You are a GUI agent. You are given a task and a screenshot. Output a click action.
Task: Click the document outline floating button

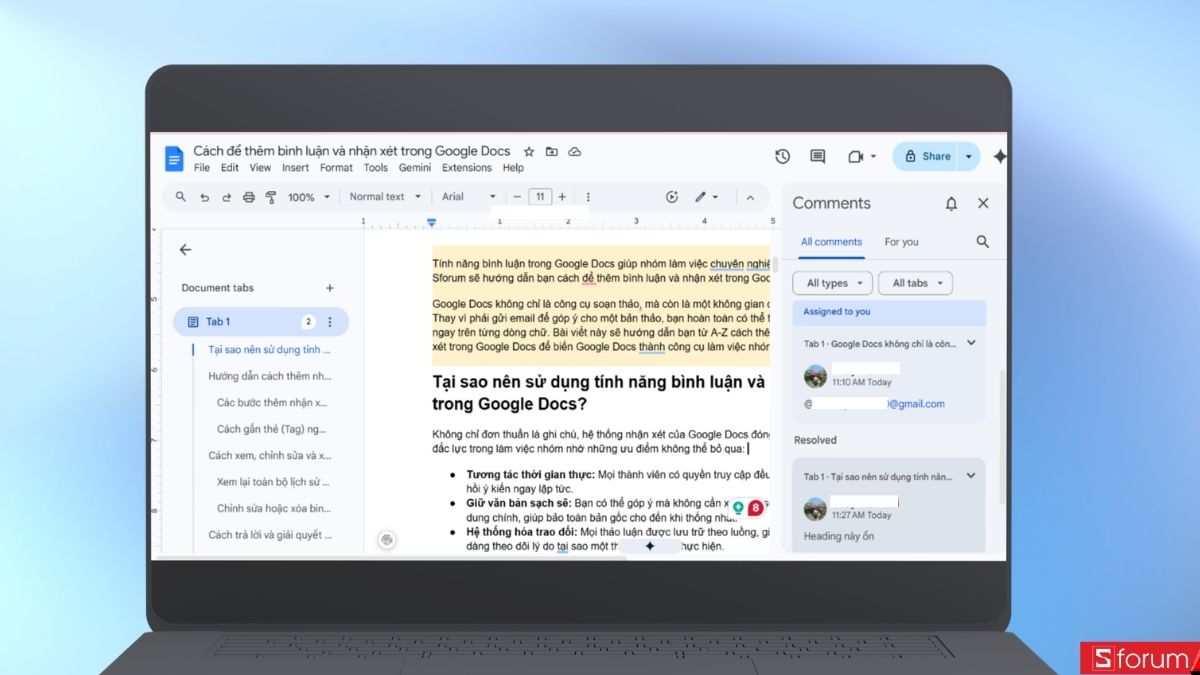click(x=387, y=540)
